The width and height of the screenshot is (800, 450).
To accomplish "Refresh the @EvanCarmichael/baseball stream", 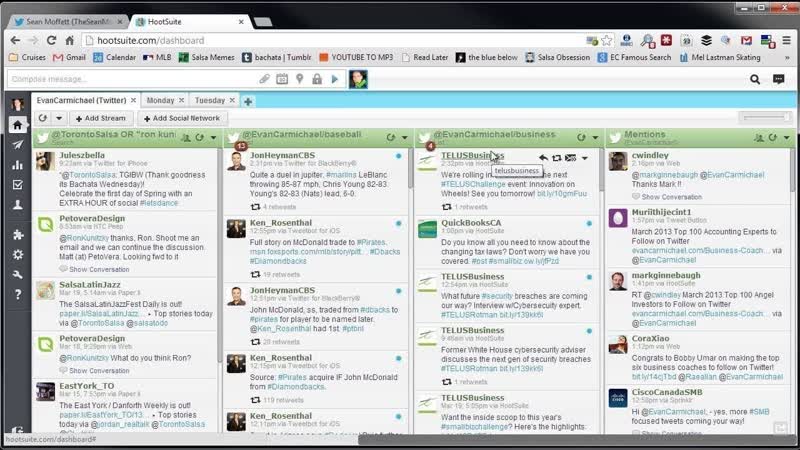I will click(x=390, y=137).
